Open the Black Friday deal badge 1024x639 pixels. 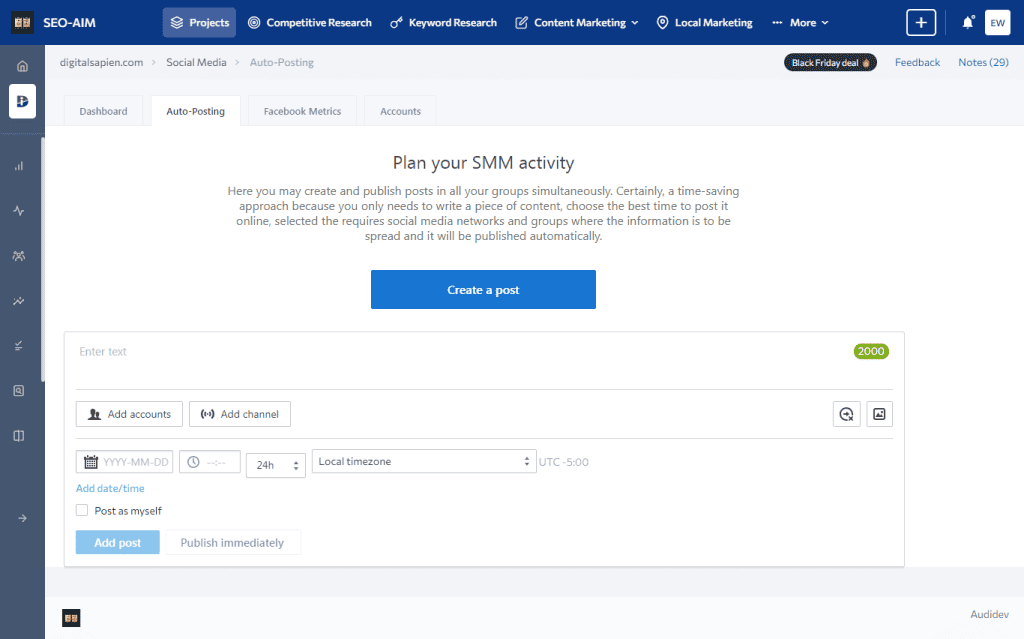tap(830, 62)
